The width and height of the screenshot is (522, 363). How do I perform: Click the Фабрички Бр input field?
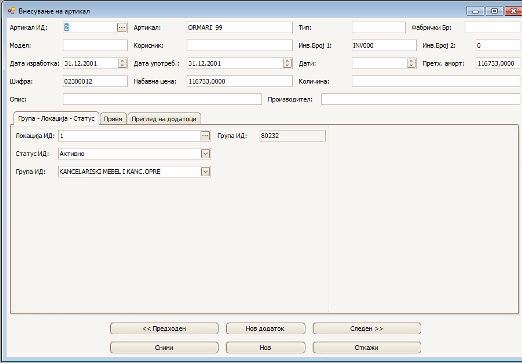pos(493,27)
